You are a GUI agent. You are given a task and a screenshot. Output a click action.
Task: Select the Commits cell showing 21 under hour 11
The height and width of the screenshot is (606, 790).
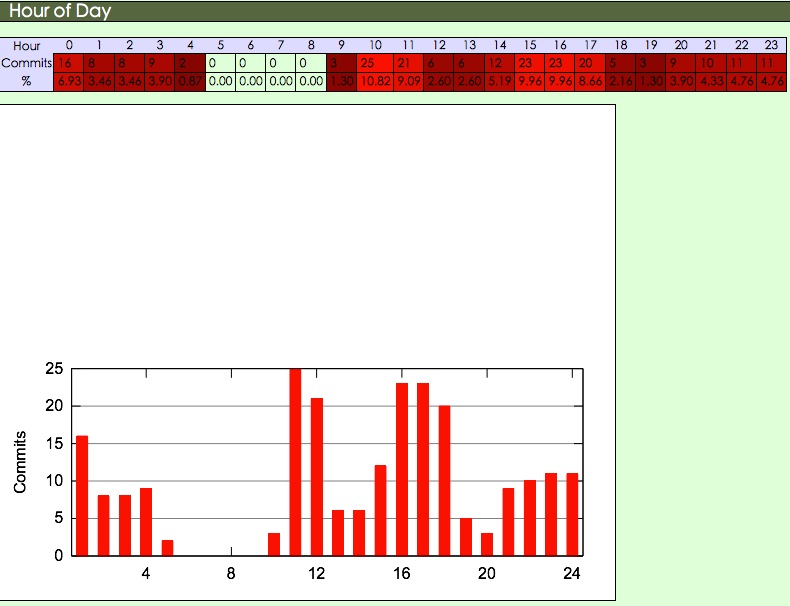click(409, 63)
